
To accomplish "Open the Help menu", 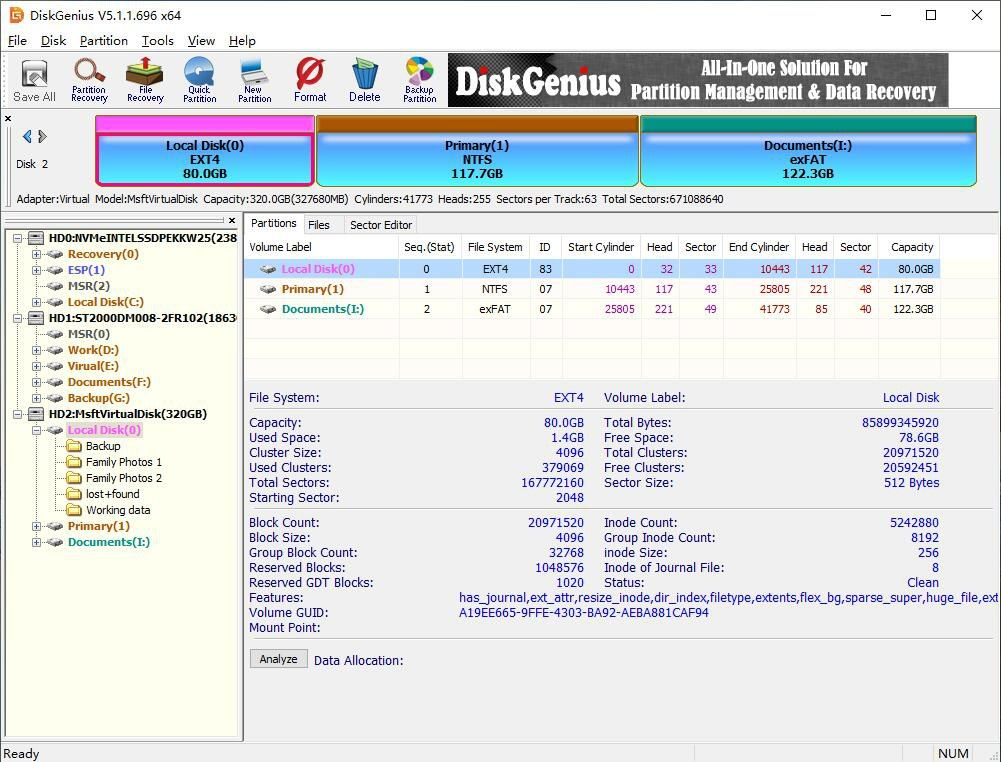I will pyautogui.click(x=242, y=41).
